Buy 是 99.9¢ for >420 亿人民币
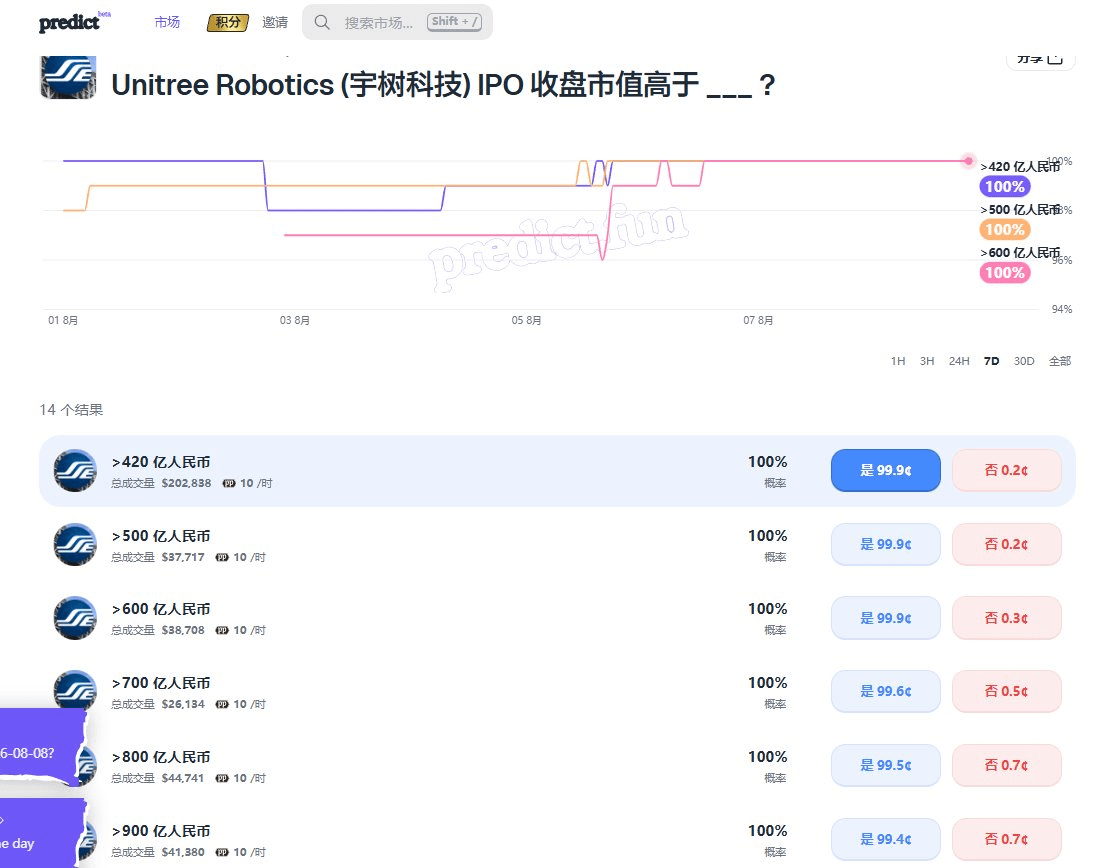1096x868 pixels. (886, 470)
